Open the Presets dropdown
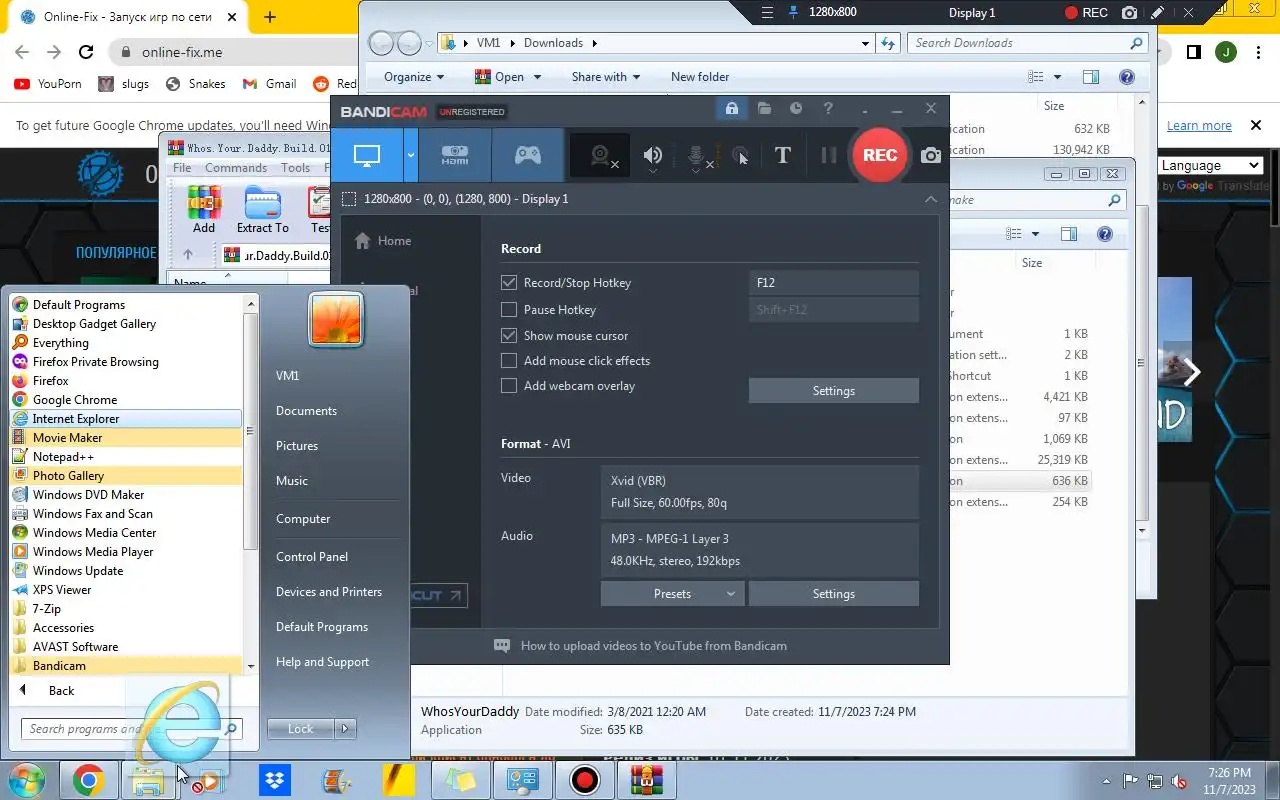This screenshot has width=1280, height=800. (672, 594)
